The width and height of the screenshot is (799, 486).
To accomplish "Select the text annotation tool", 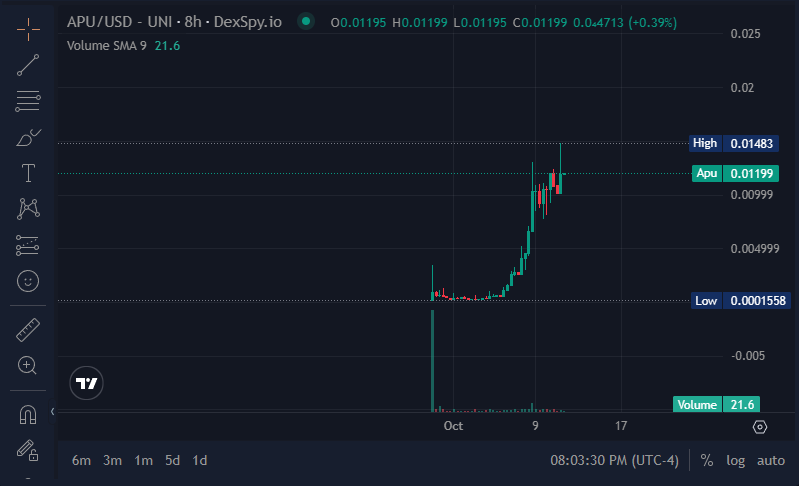I will pos(28,173).
